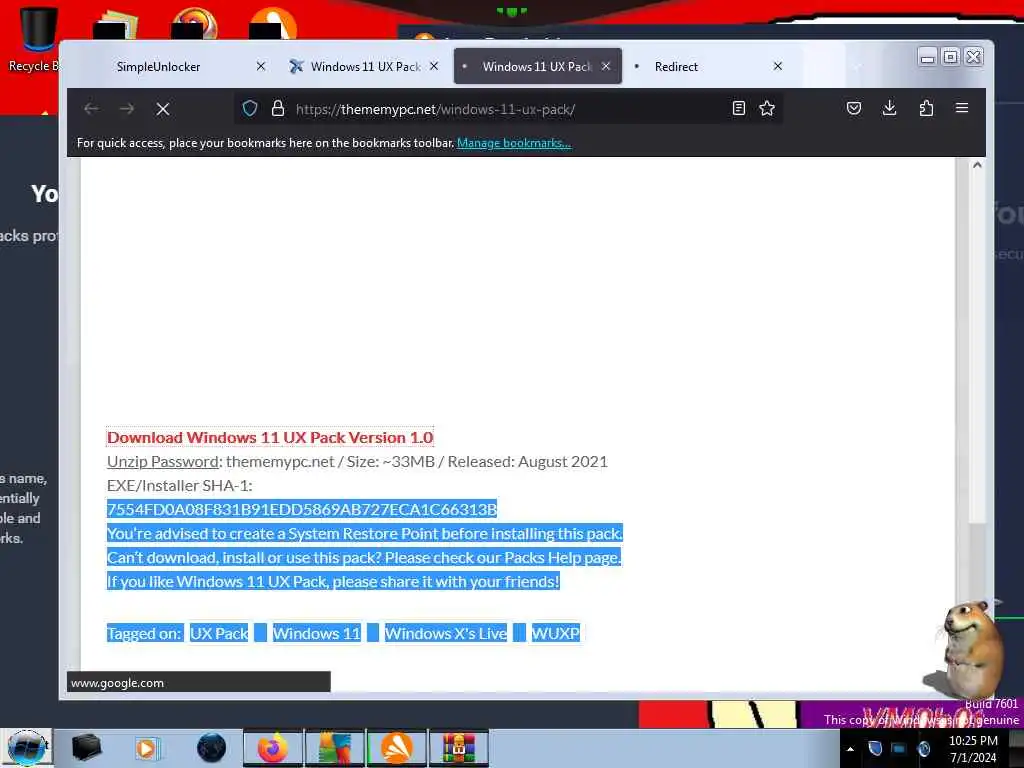Click the System Restore Point advisory line
This screenshot has height=768, width=1024.
pyautogui.click(x=364, y=534)
